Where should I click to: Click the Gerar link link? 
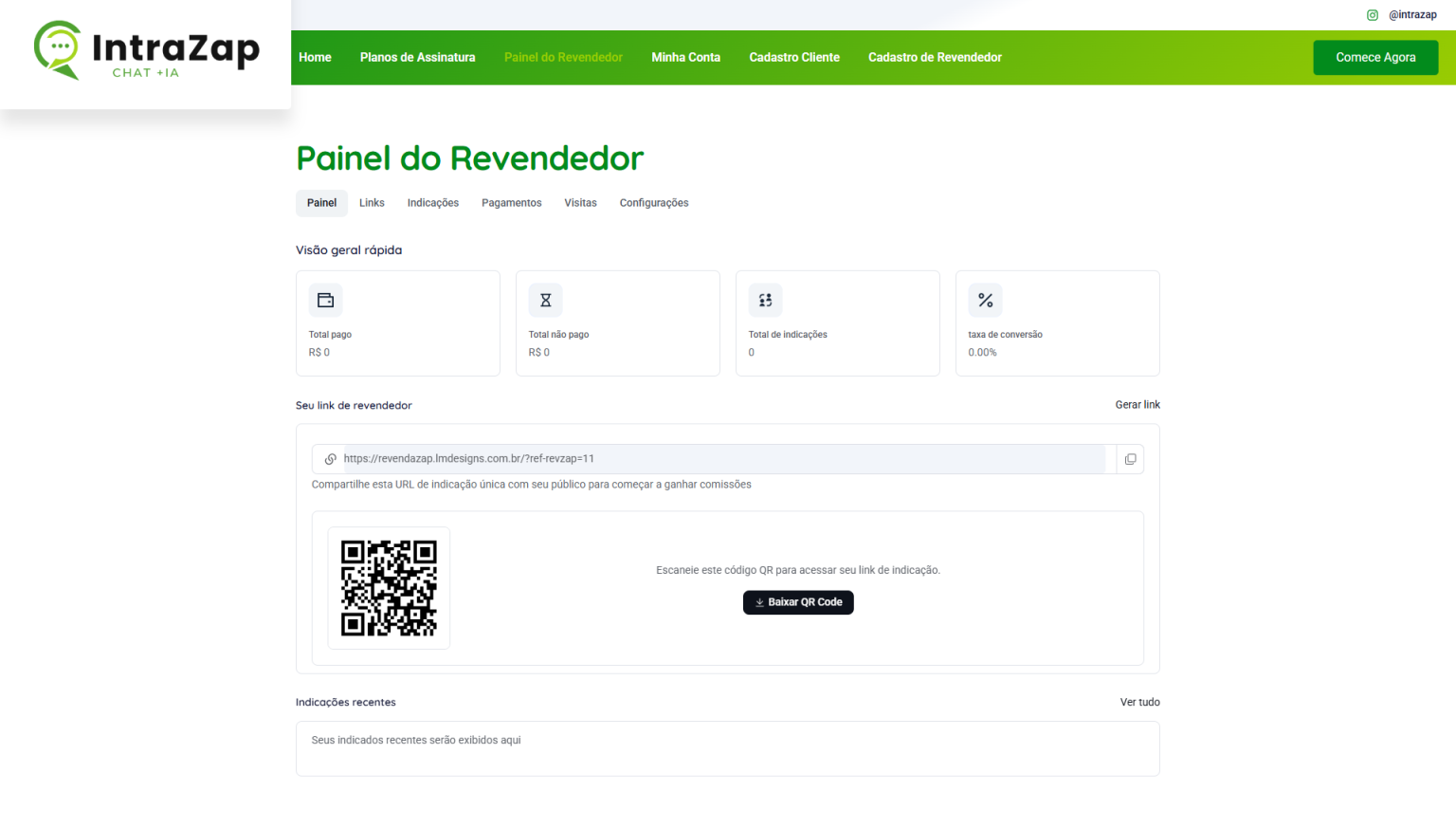click(1137, 405)
